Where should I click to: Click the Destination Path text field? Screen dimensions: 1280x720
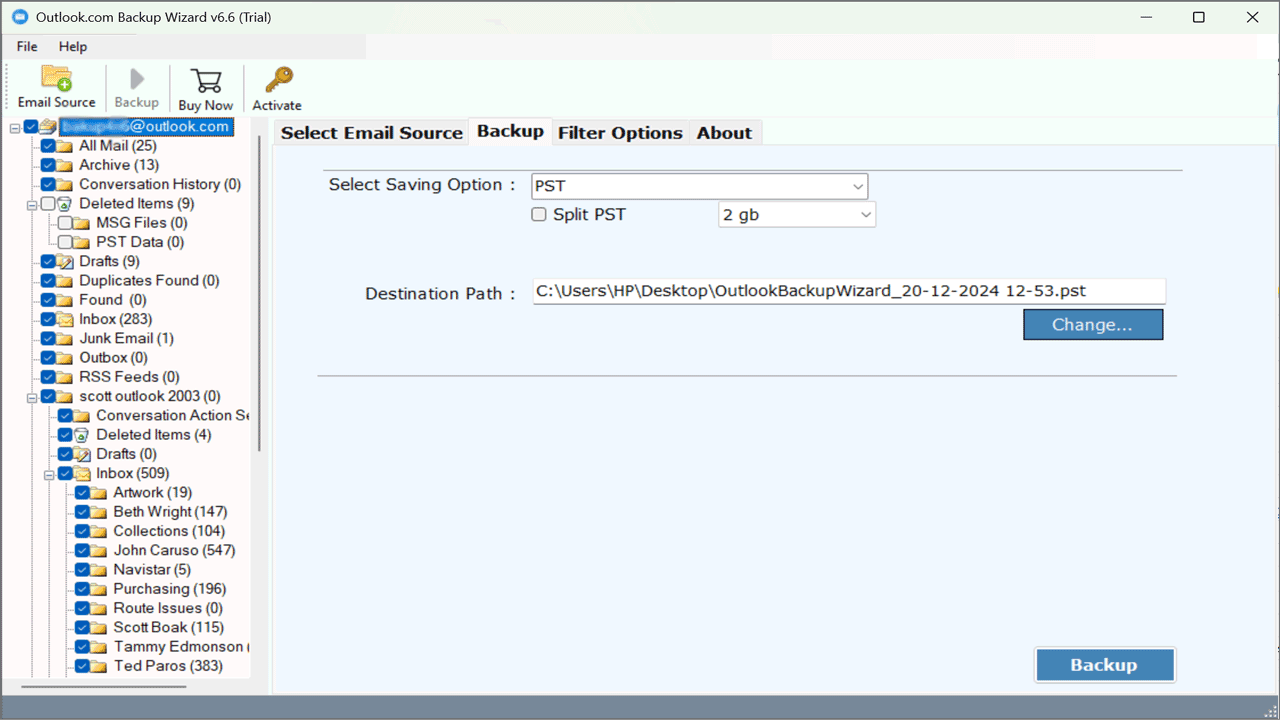click(849, 291)
